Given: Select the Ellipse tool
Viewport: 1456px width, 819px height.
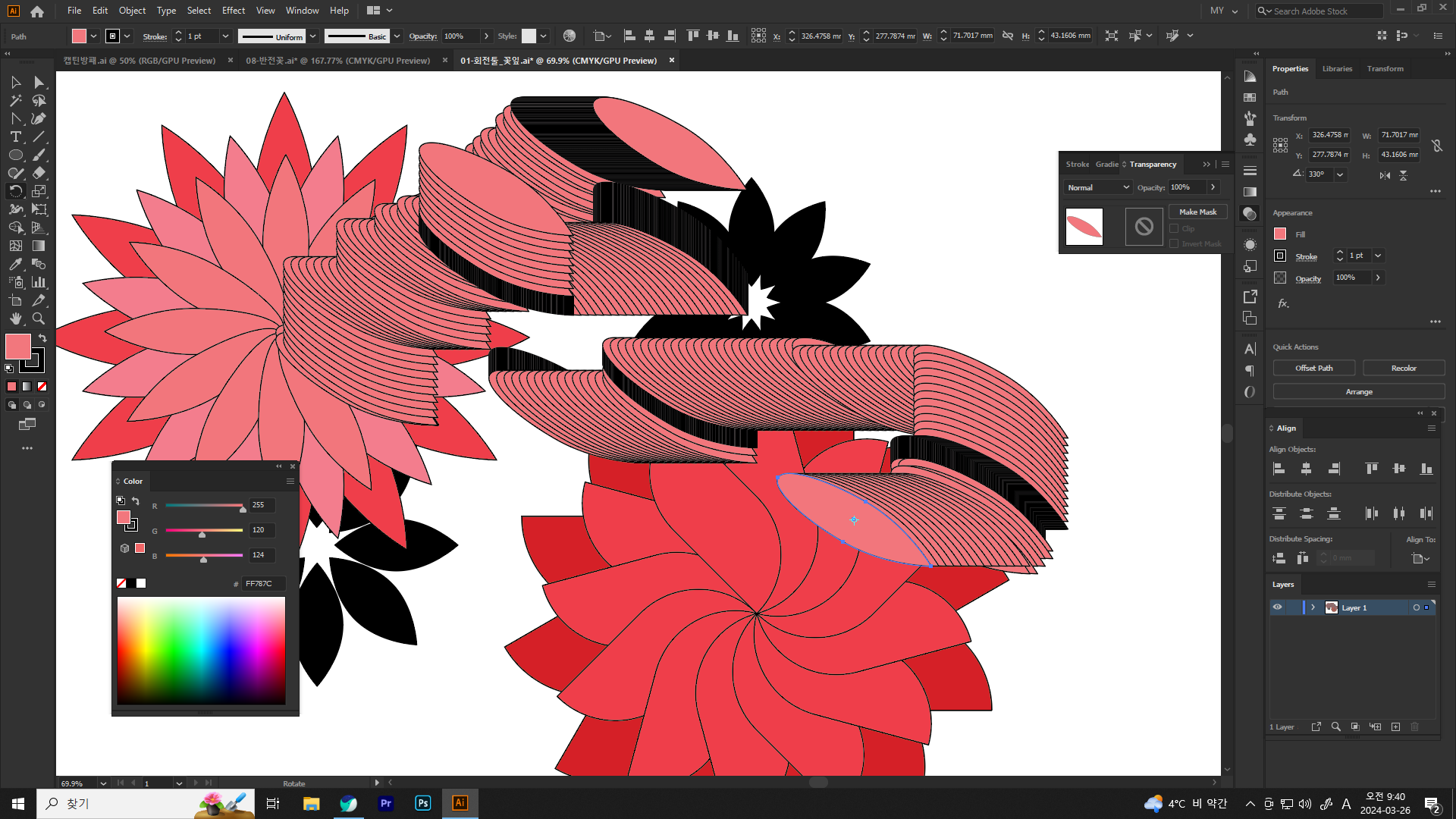Looking at the screenshot, I should (15, 155).
